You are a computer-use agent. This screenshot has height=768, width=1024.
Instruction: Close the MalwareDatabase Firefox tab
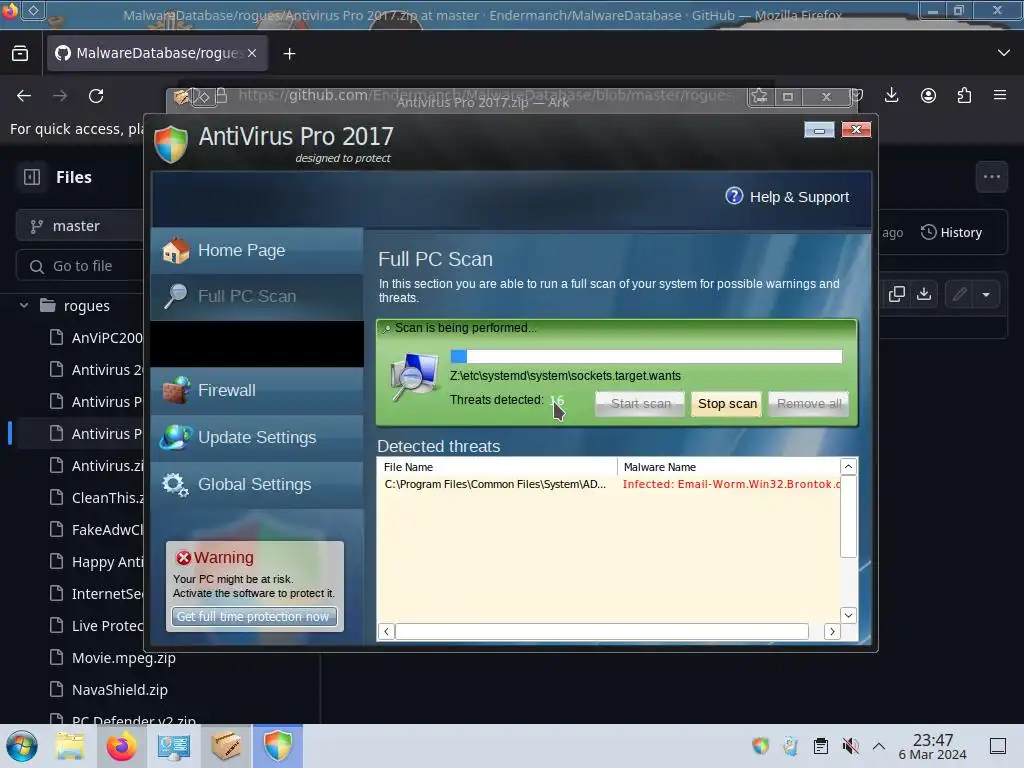tap(252, 53)
